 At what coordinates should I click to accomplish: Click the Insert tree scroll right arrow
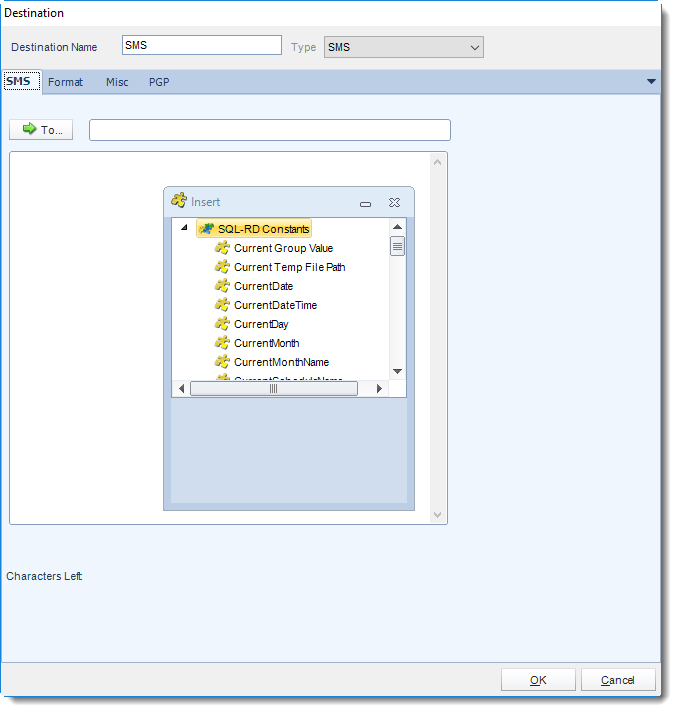click(379, 389)
